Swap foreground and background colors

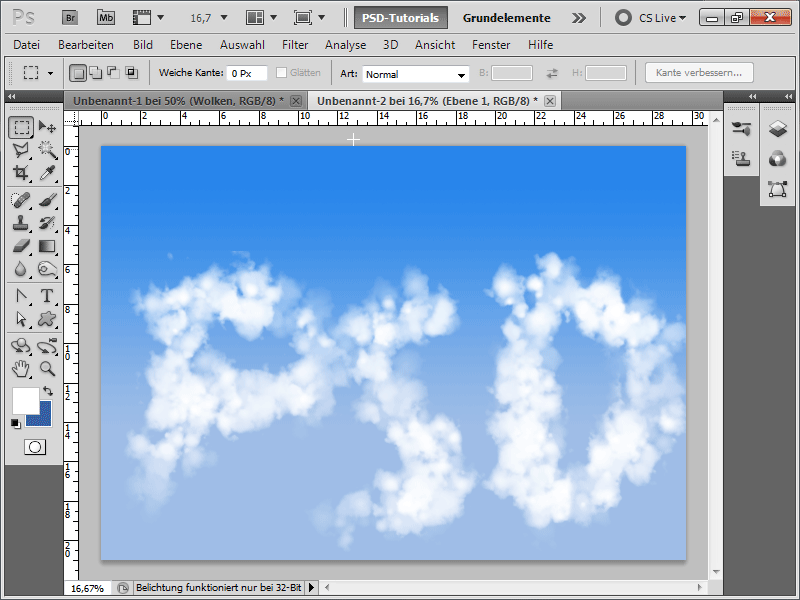tap(48, 391)
